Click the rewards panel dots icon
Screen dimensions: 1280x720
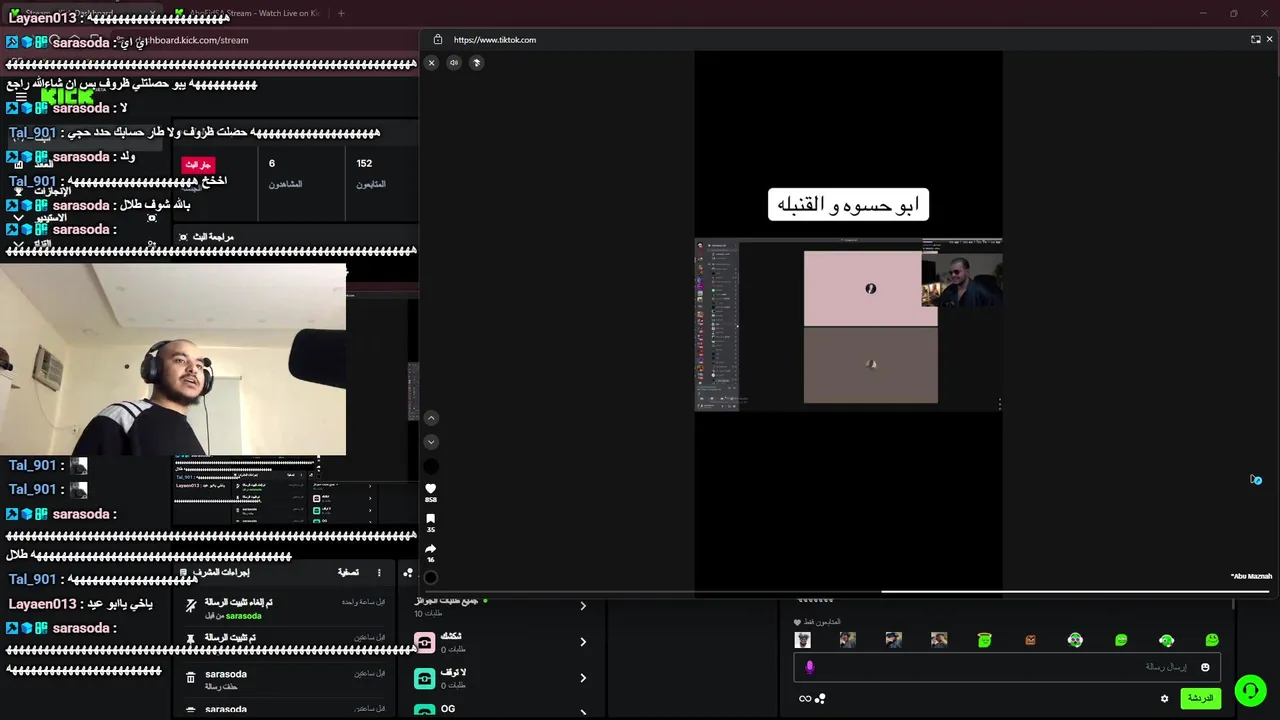pyautogui.click(x=407, y=573)
